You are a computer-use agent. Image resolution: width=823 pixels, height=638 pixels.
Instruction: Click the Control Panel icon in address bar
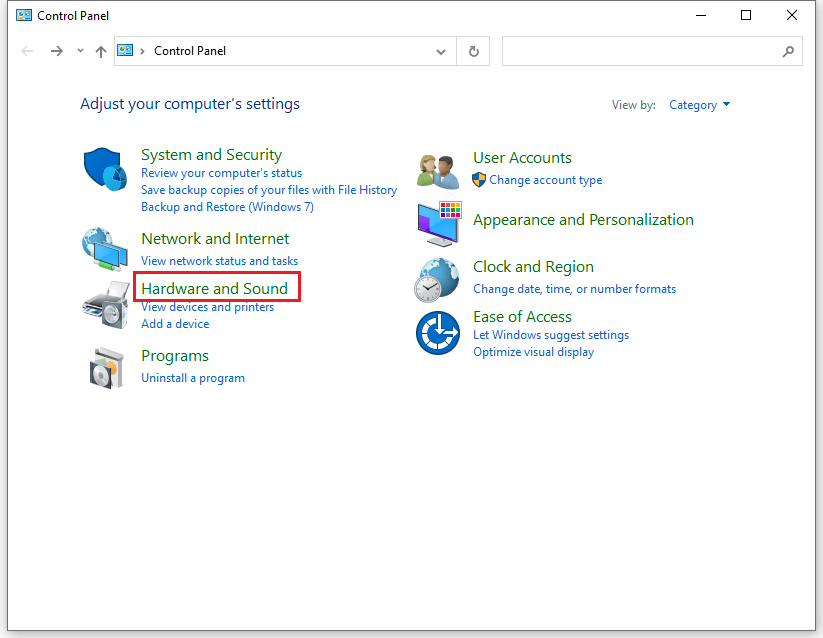click(124, 50)
